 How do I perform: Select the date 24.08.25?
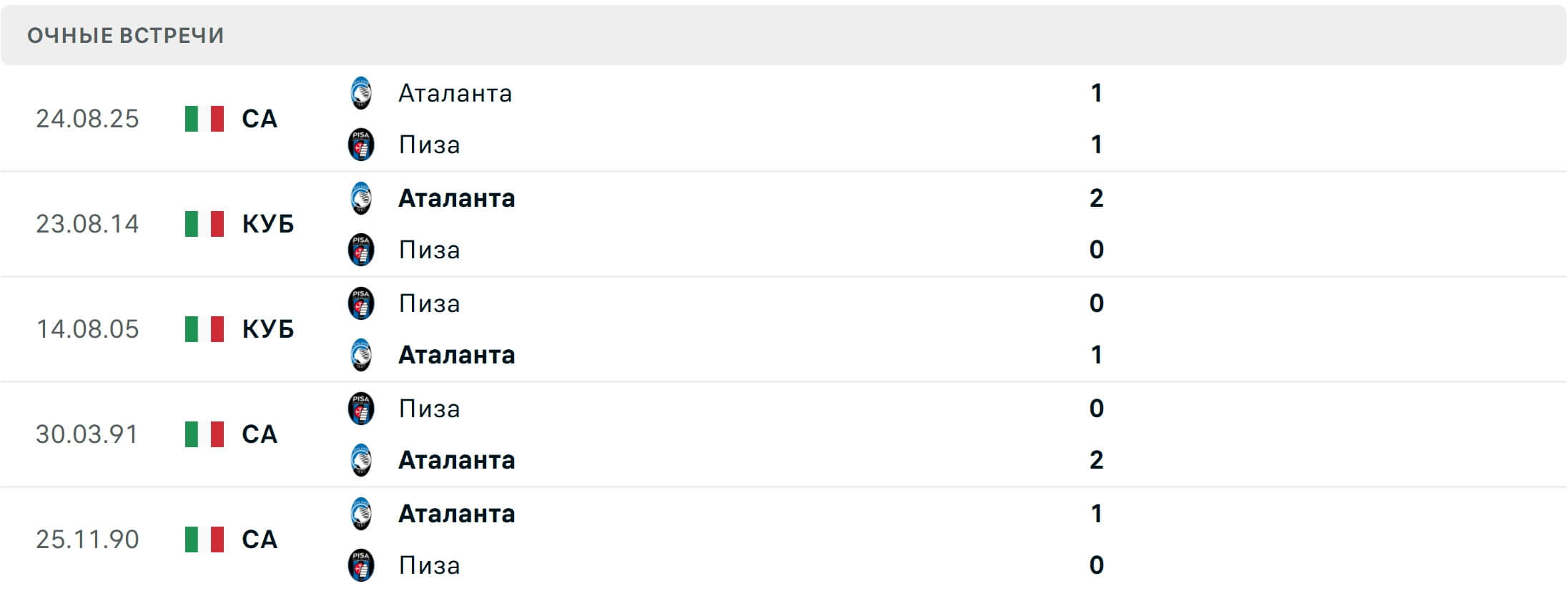(x=87, y=119)
